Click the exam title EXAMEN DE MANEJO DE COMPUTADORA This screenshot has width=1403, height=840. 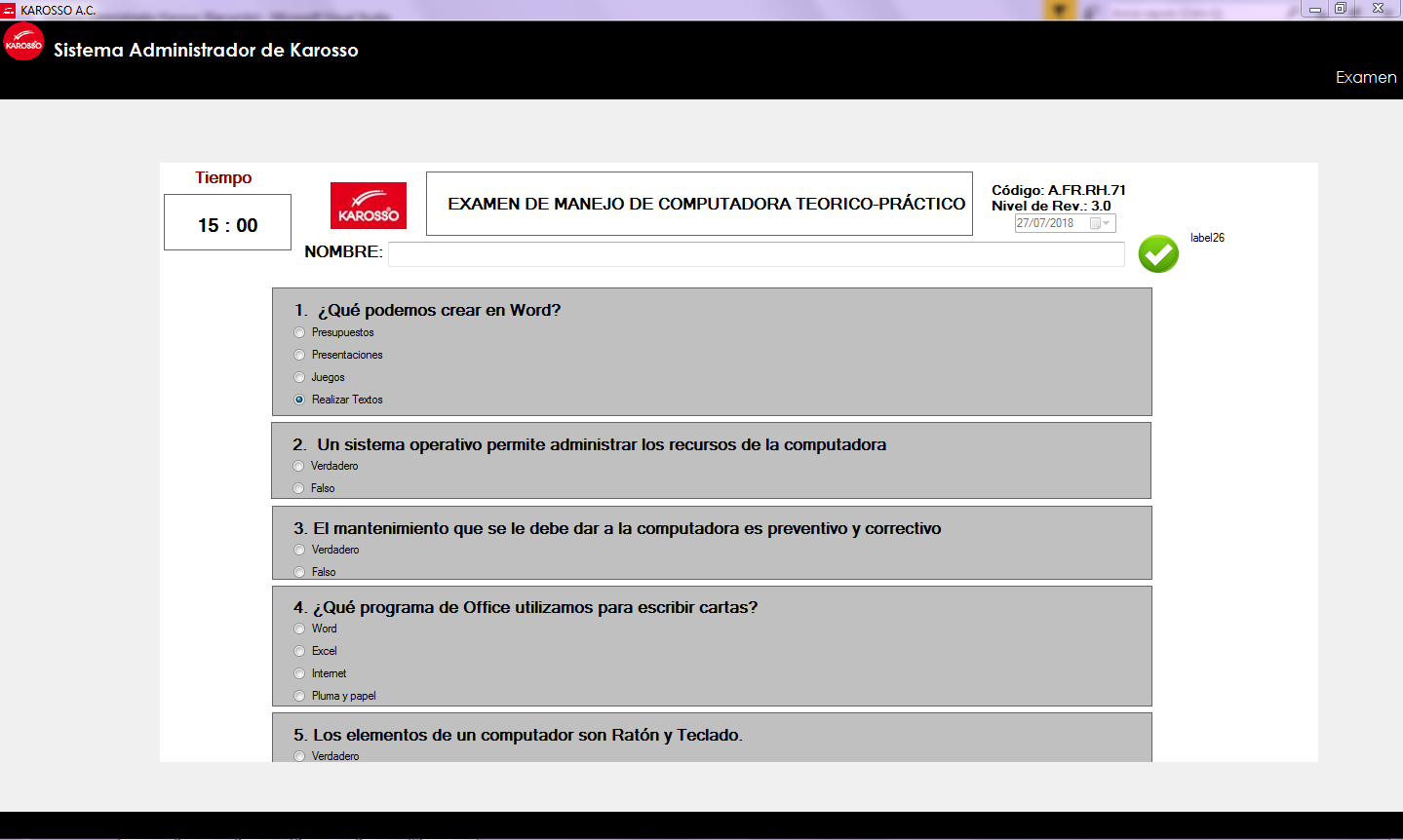[707, 204]
